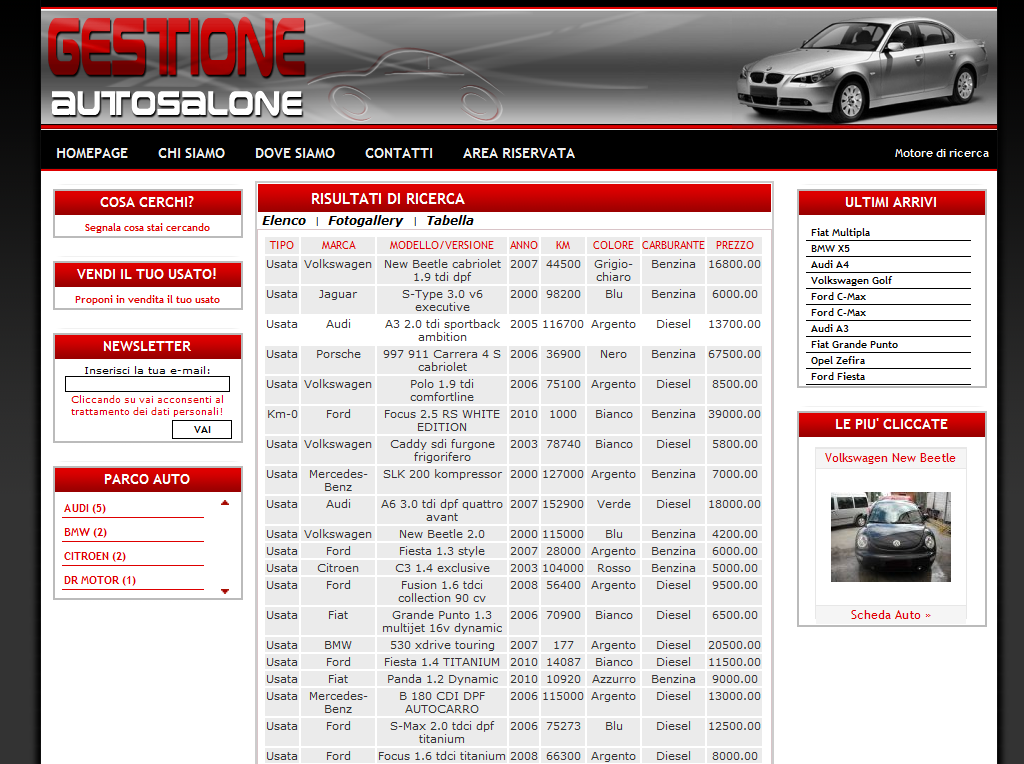Select New Beetle cabriolet 1.9 tdi dpf row
1024x764 pixels.
coord(513,270)
